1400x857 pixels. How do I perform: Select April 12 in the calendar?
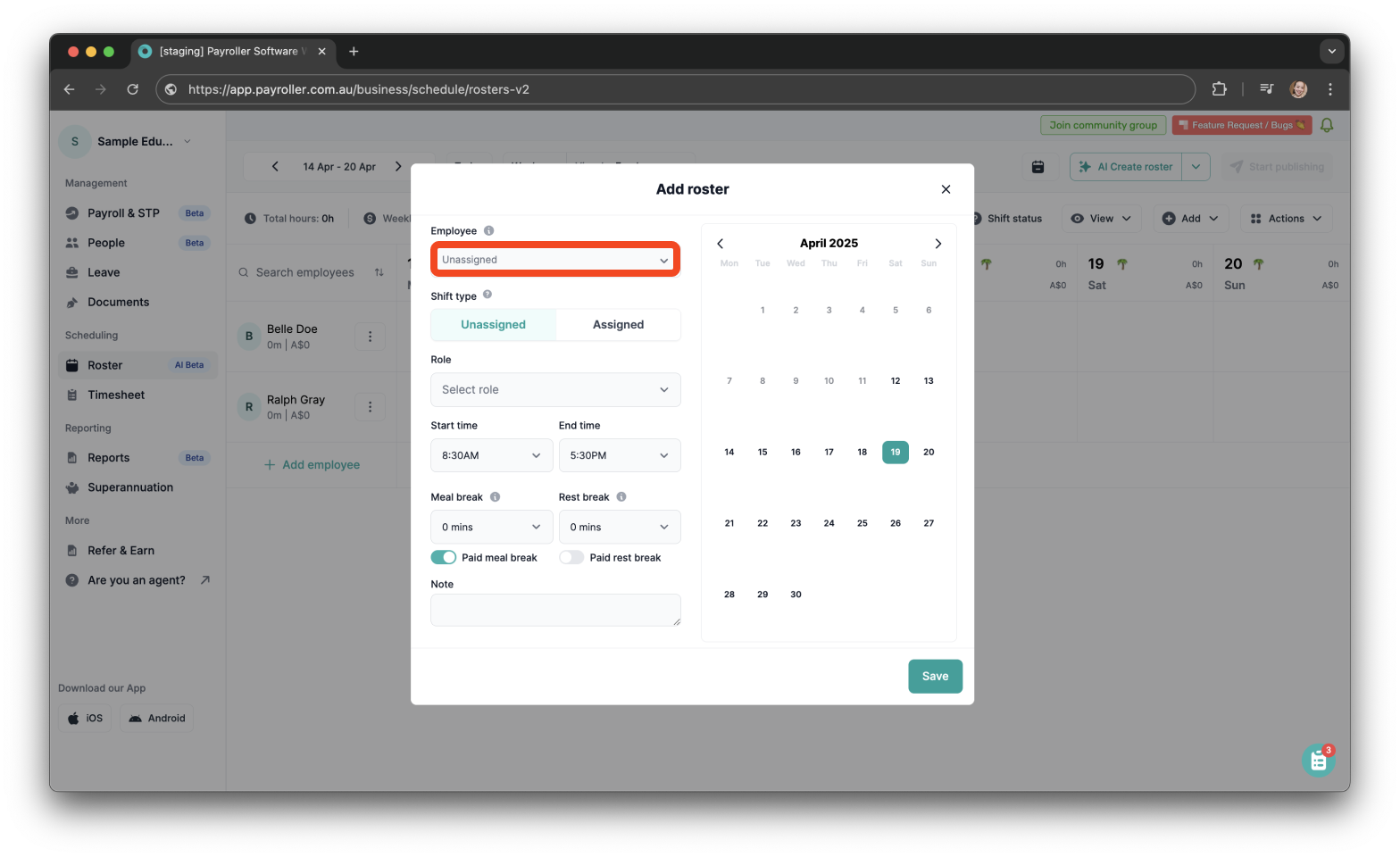click(896, 381)
